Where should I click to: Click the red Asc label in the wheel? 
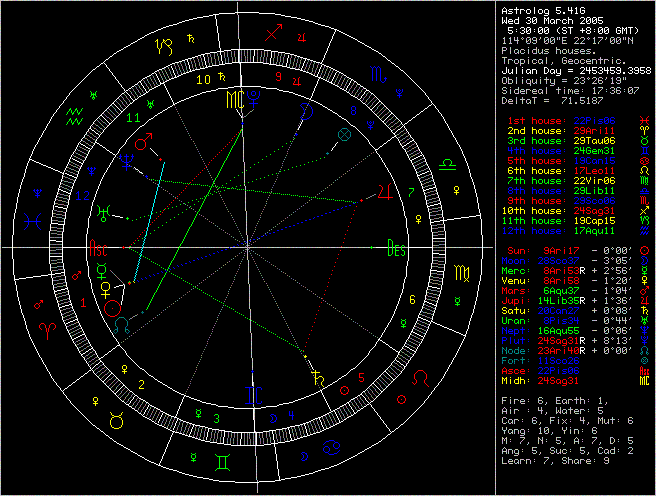pyautogui.click(x=100, y=249)
